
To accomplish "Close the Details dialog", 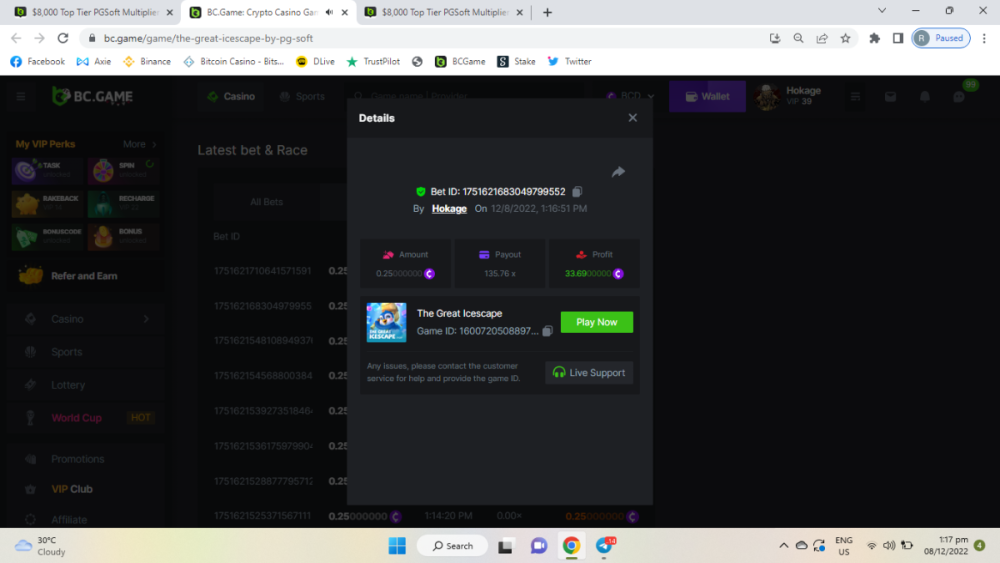I will point(632,118).
